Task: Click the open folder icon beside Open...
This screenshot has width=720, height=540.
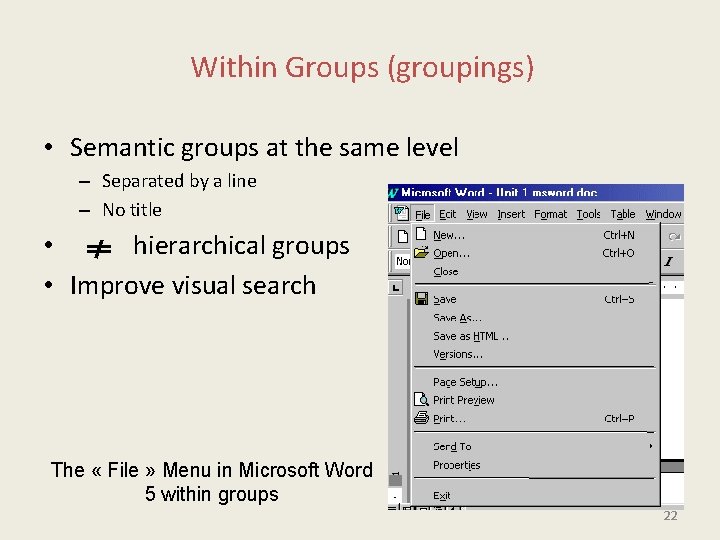Action: click(421, 253)
